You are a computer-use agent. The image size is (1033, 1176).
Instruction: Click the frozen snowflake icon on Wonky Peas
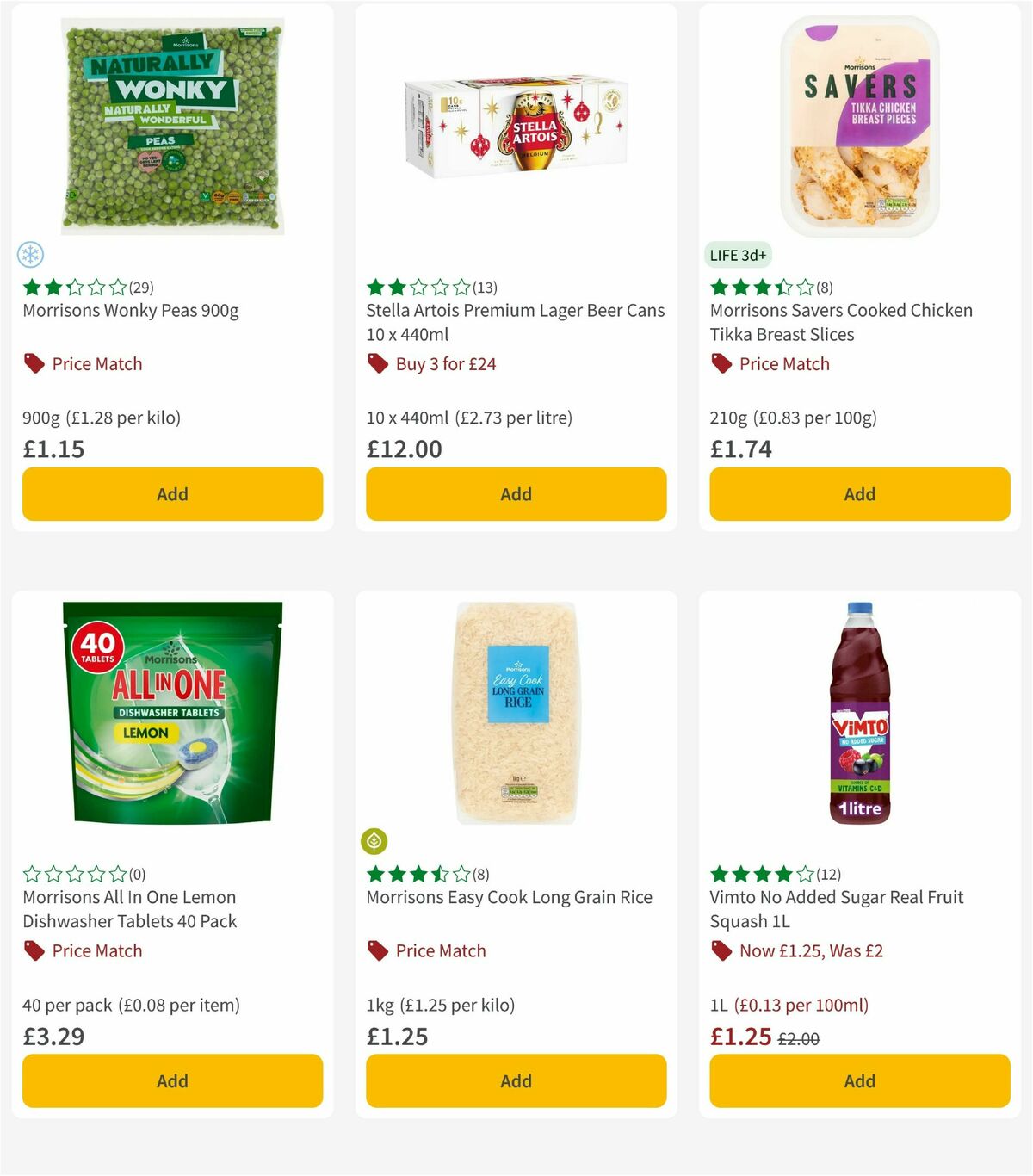[31, 255]
